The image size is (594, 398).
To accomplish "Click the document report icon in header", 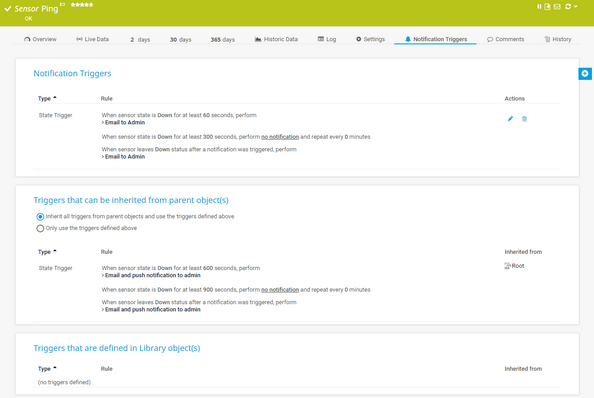I will 547,6.
